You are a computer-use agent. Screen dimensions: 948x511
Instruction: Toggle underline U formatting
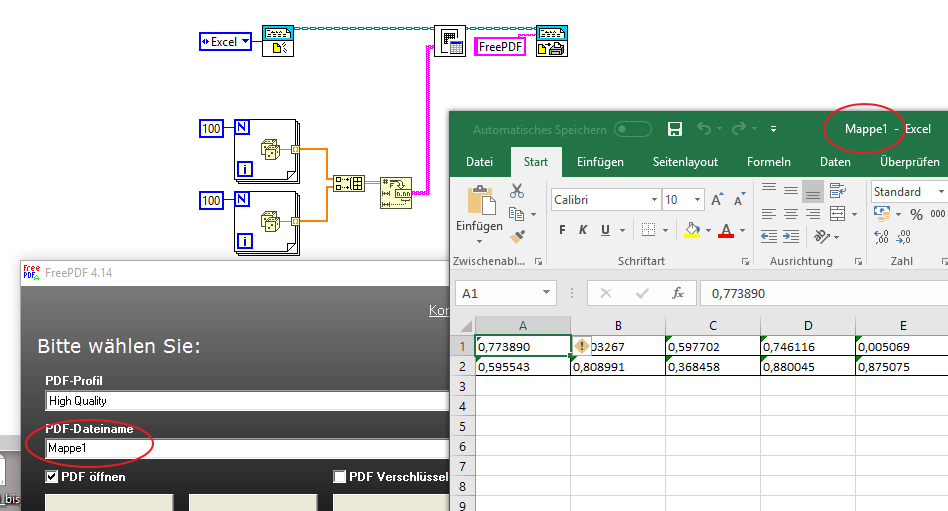605,230
